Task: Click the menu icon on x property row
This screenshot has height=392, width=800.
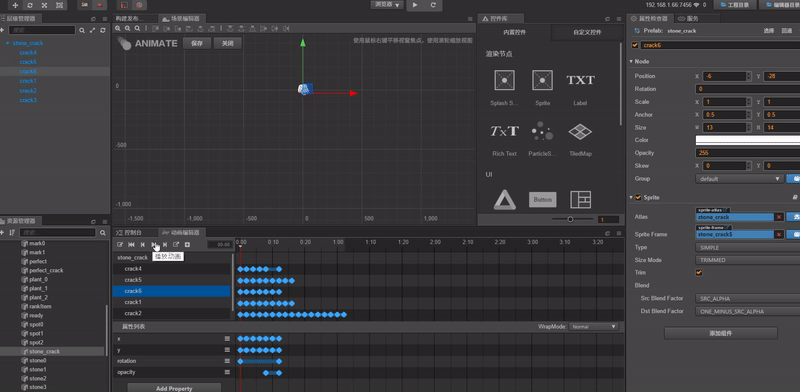Action: 227,338
